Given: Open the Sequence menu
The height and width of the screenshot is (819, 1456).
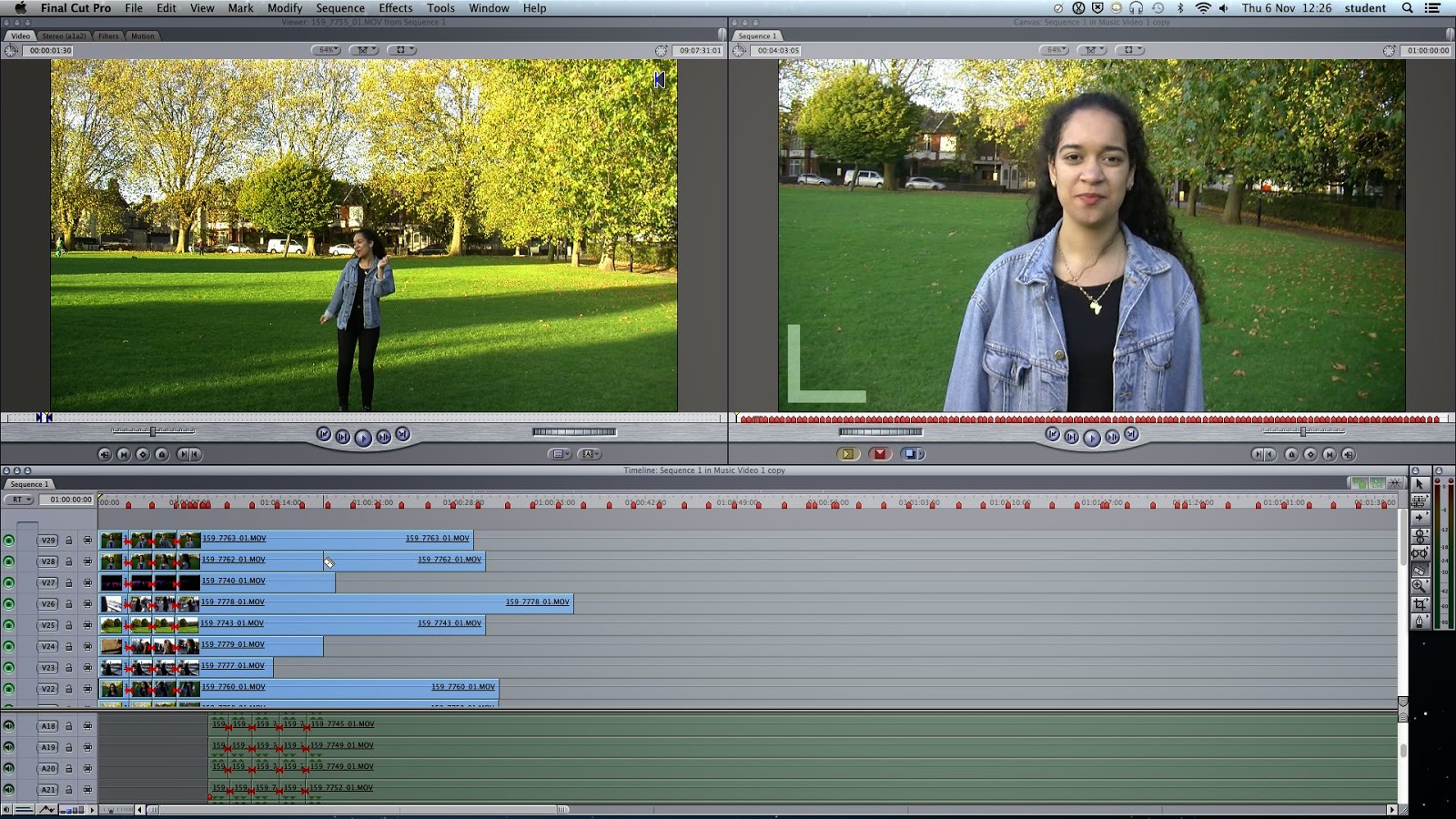Looking at the screenshot, I should pos(340,8).
